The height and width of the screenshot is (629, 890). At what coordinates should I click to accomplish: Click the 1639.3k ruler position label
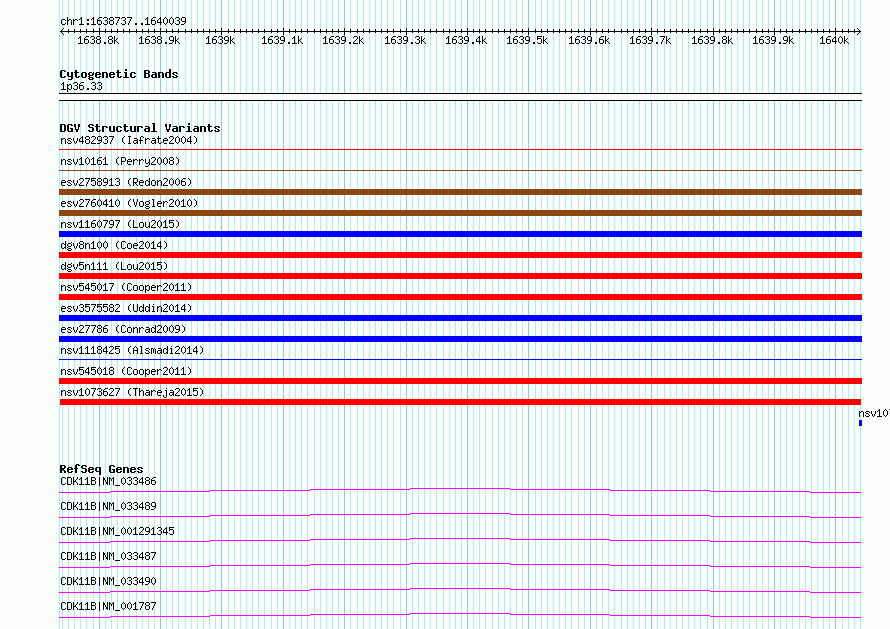[x=405, y=40]
